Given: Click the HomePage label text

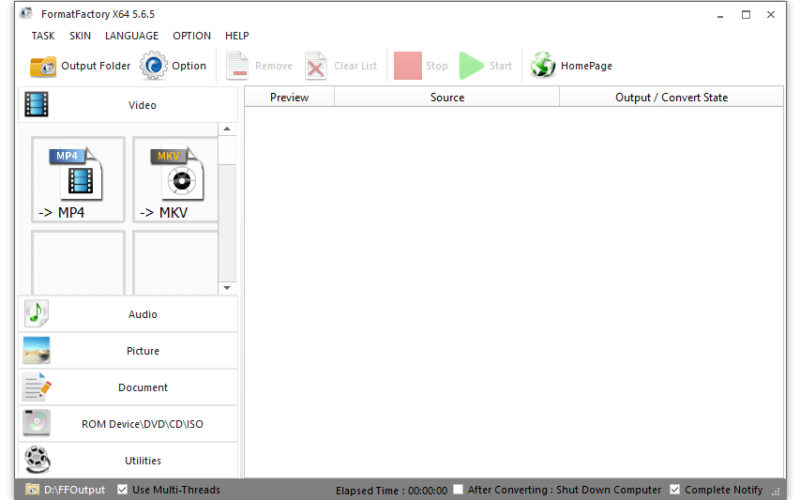Looking at the screenshot, I should pyautogui.click(x=586, y=66).
